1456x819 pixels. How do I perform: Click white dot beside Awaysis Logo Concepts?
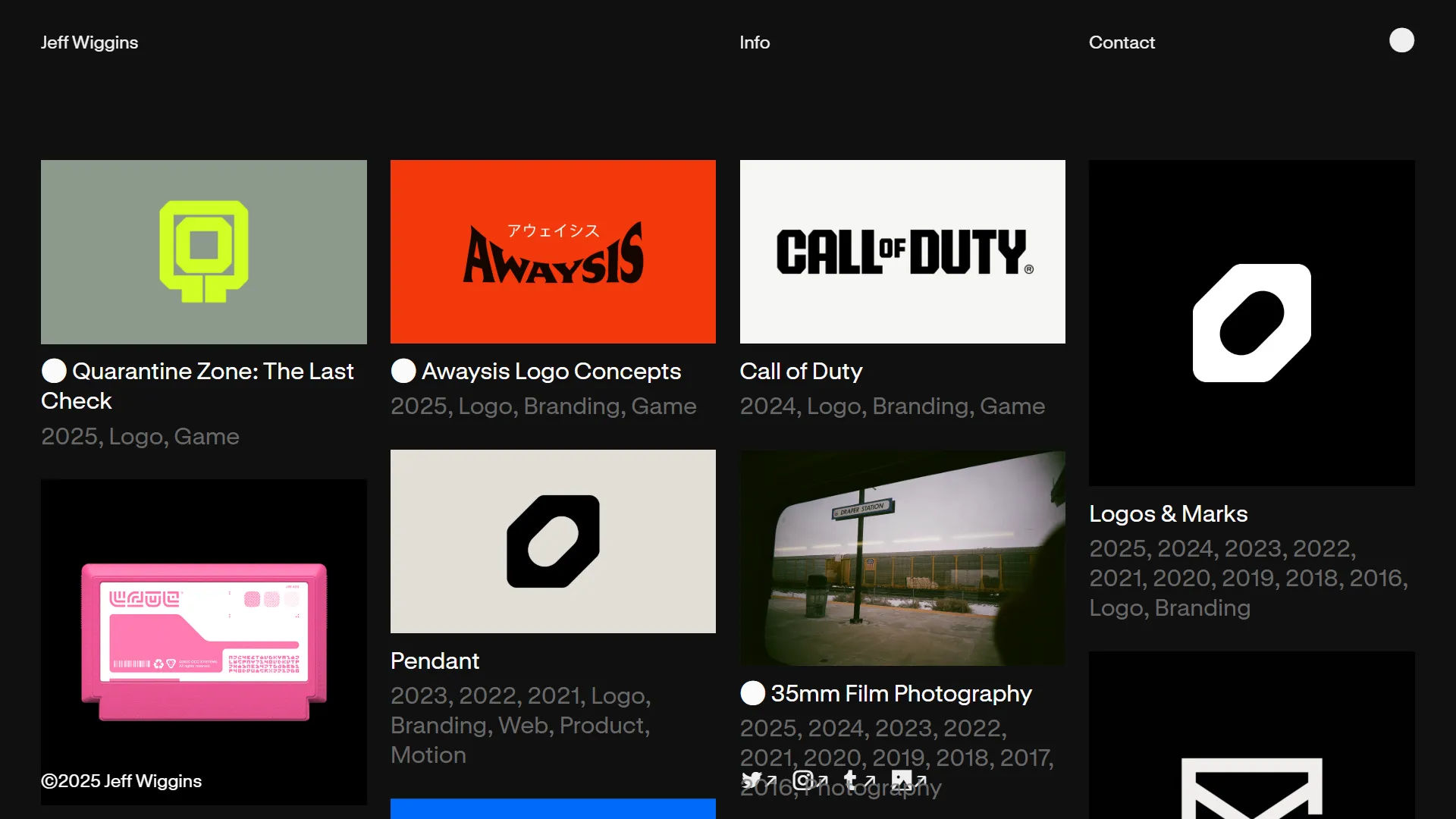pos(403,371)
